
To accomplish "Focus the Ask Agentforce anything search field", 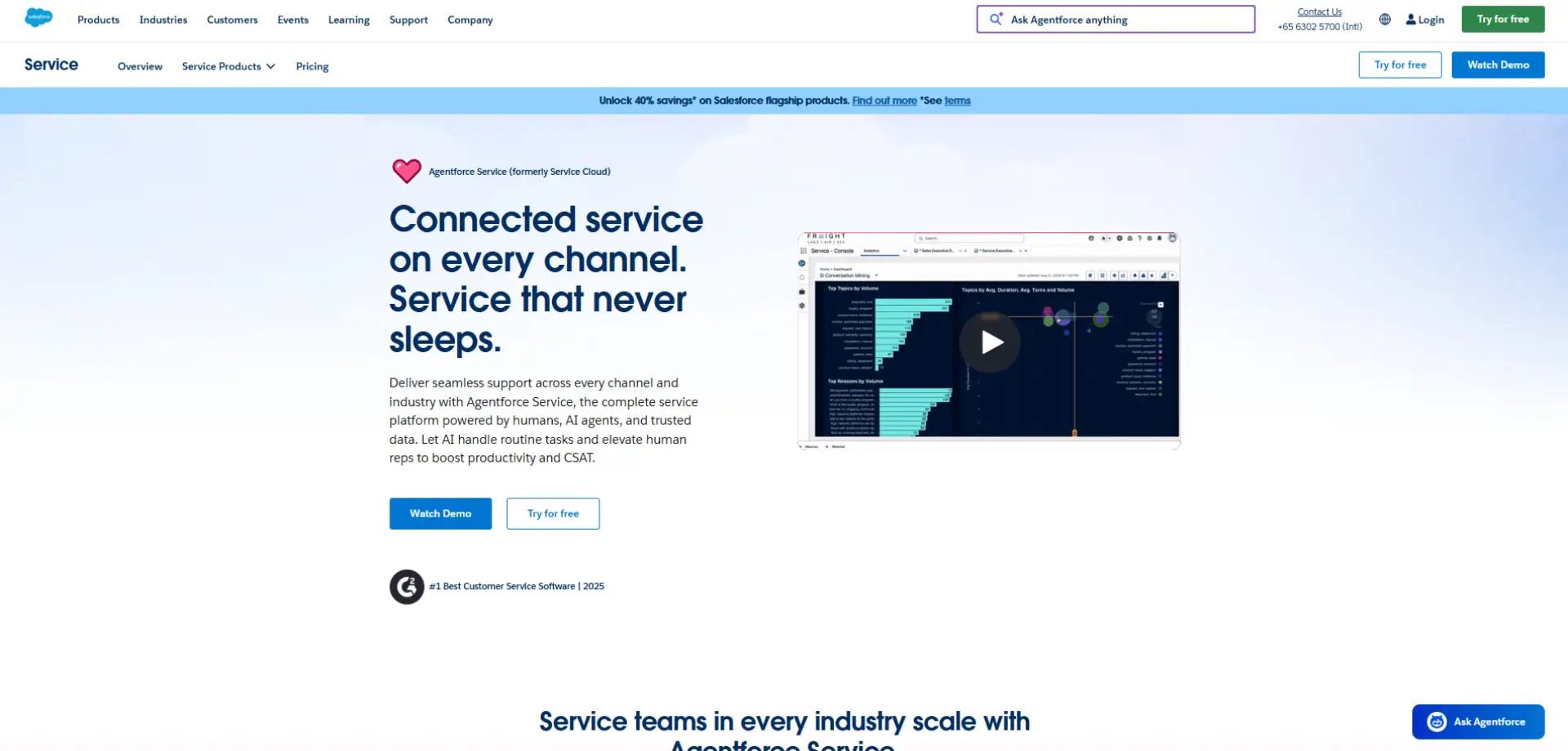I will pos(1116,19).
